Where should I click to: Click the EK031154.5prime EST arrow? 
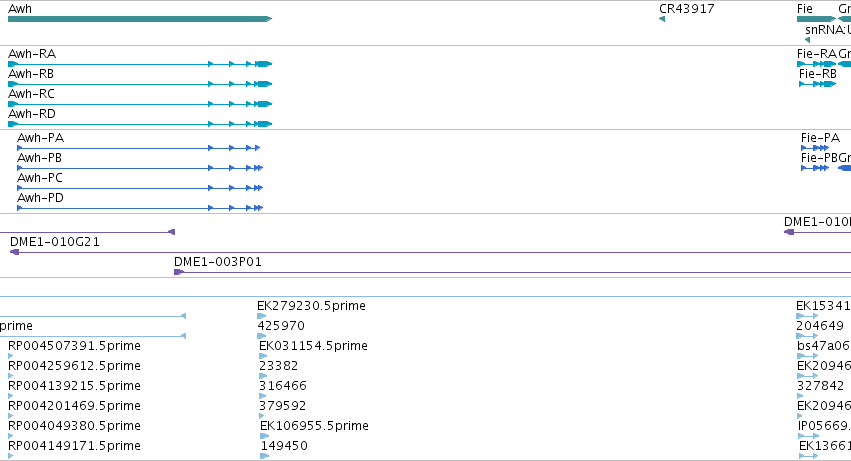click(x=263, y=356)
